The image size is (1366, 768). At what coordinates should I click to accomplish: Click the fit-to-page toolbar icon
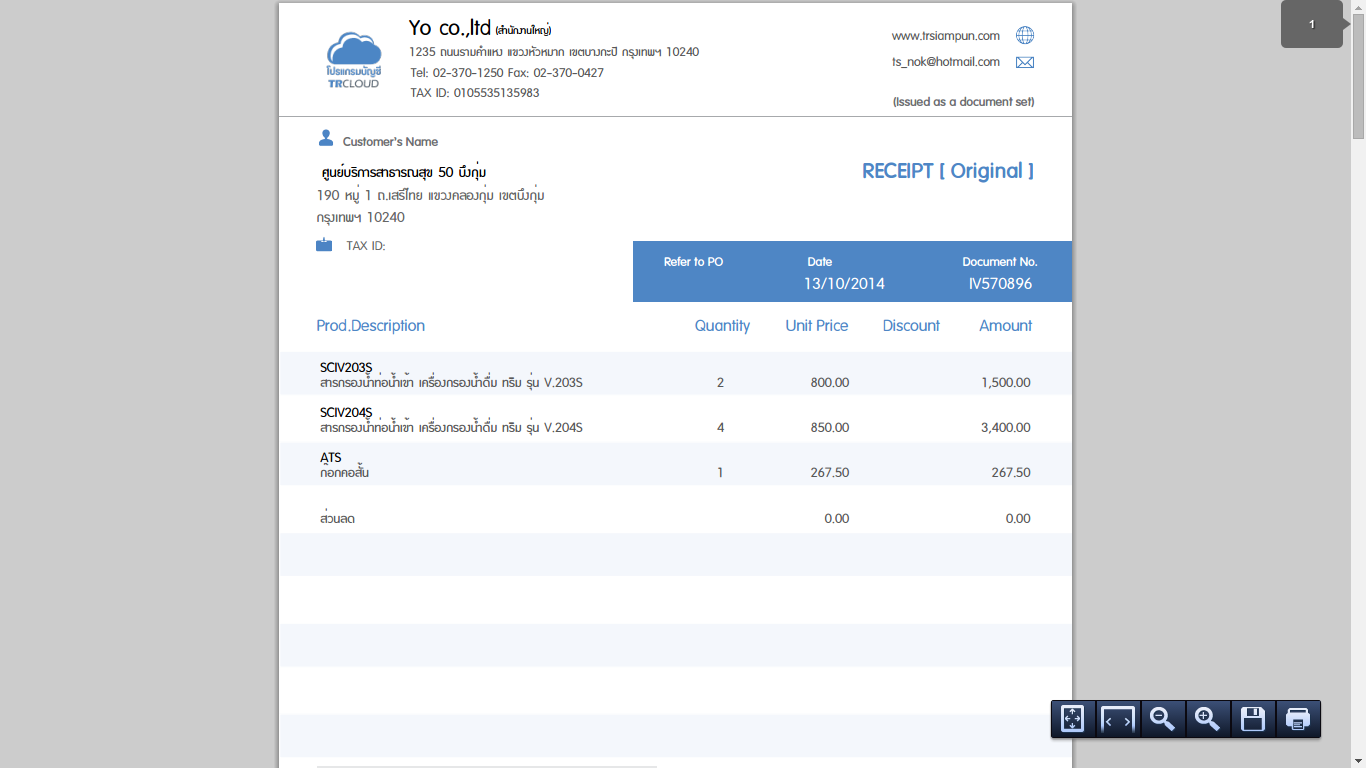click(x=1072, y=719)
